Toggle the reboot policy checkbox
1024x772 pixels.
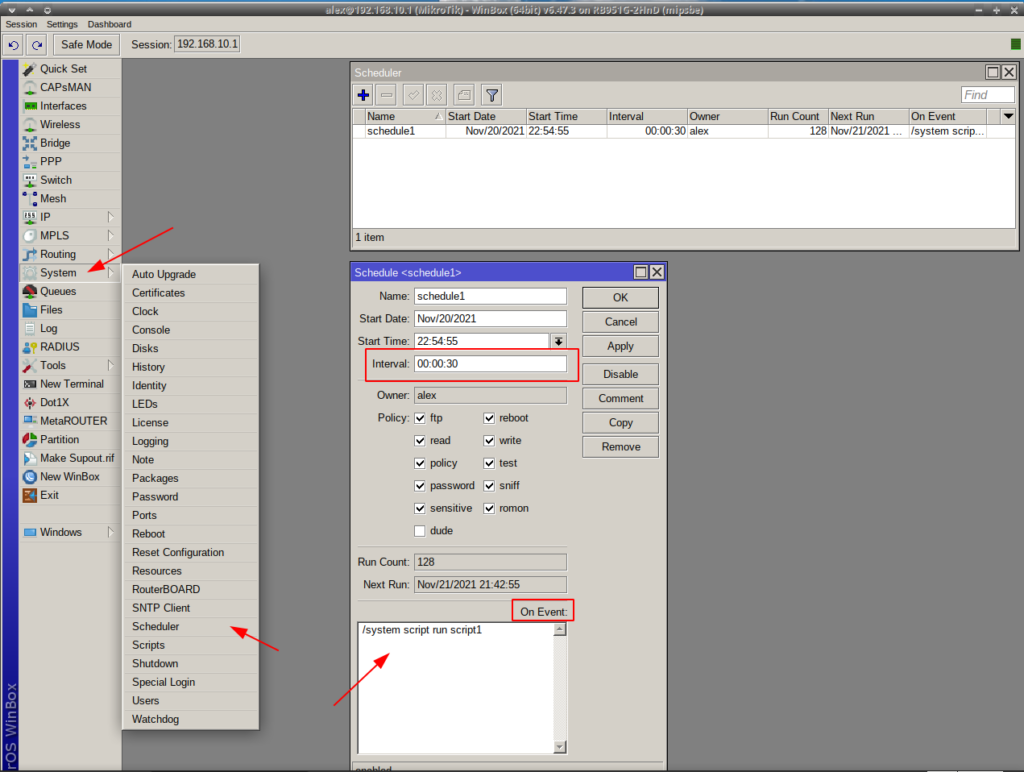(490, 418)
